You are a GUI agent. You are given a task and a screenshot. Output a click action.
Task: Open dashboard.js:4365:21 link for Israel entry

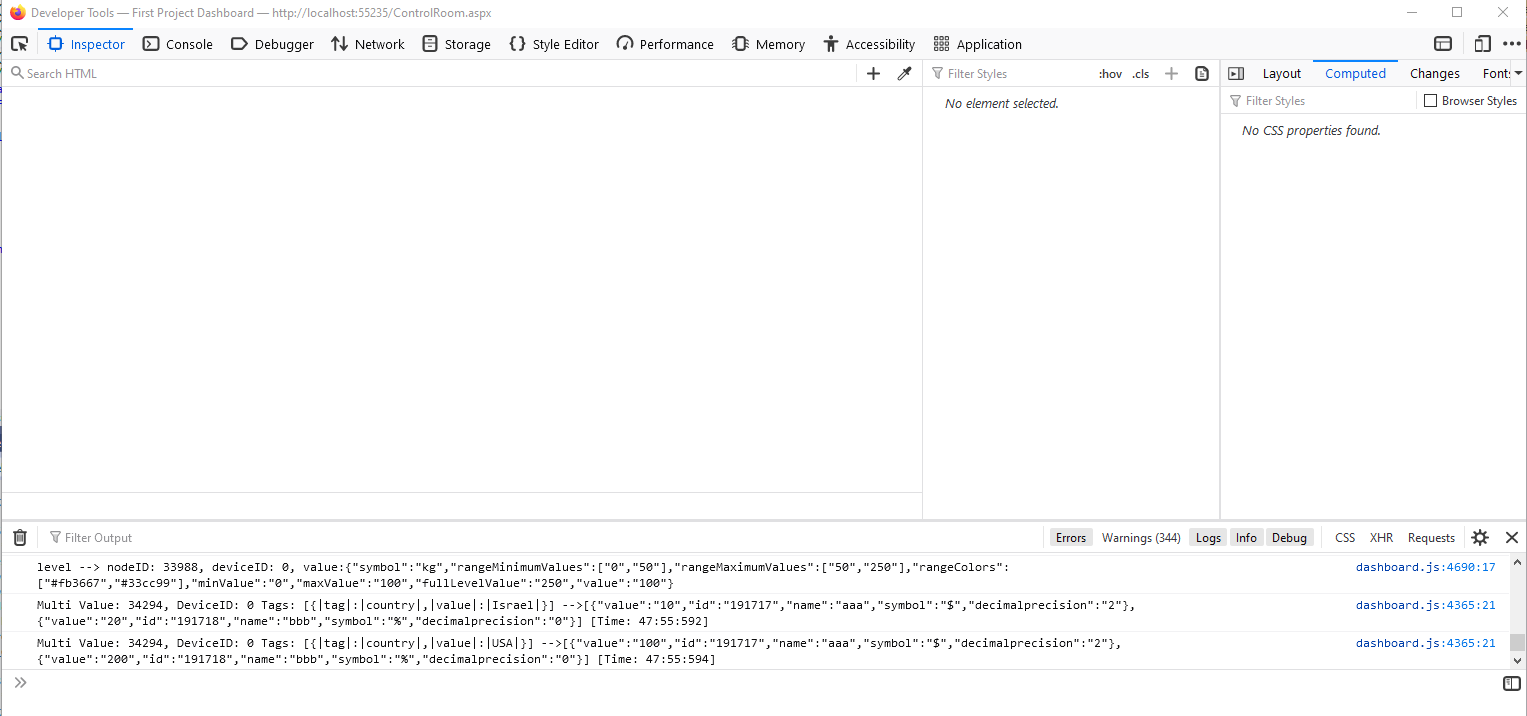click(x=1425, y=605)
